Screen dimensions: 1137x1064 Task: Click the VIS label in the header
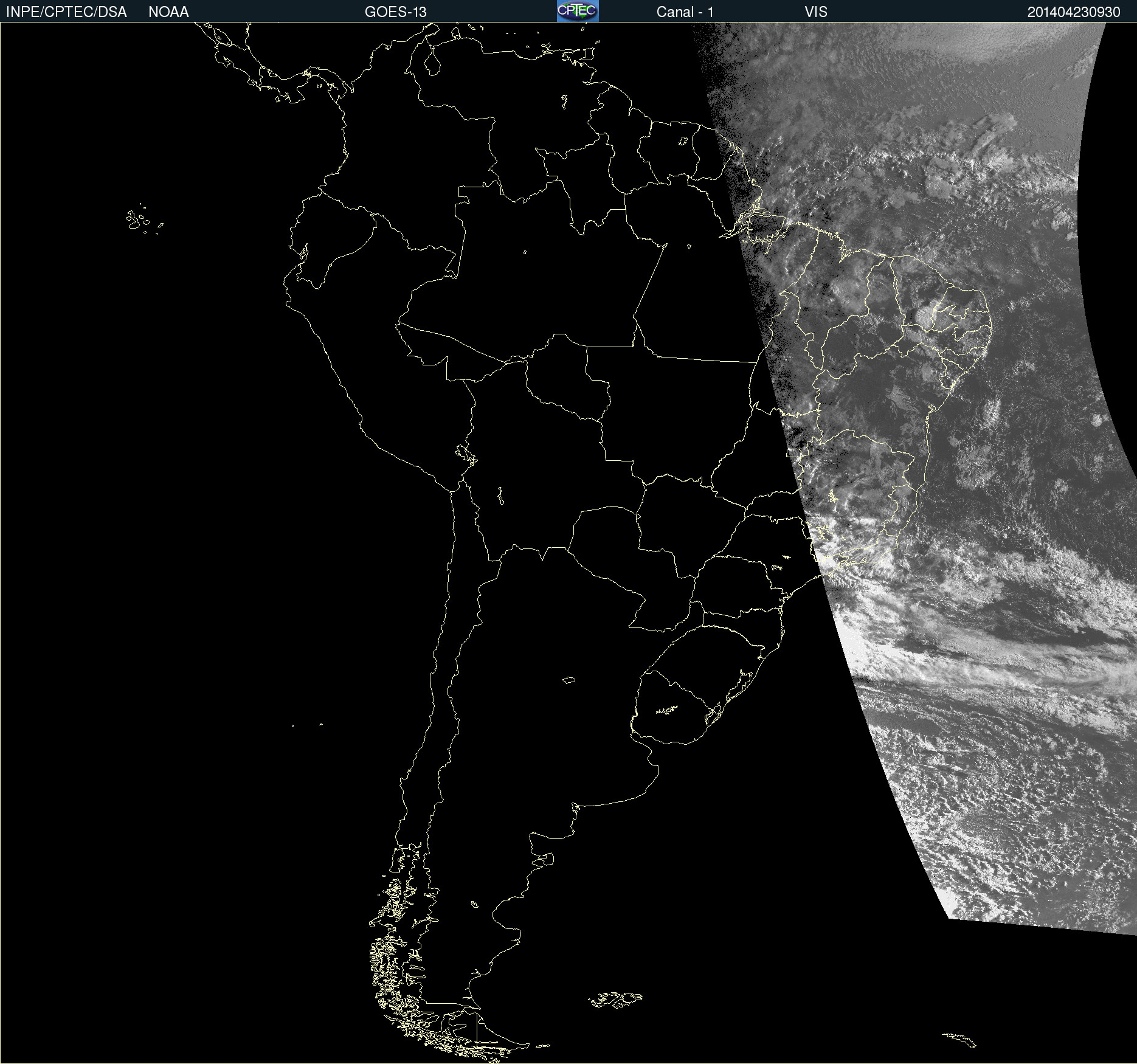pyautogui.click(x=815, y=12)
